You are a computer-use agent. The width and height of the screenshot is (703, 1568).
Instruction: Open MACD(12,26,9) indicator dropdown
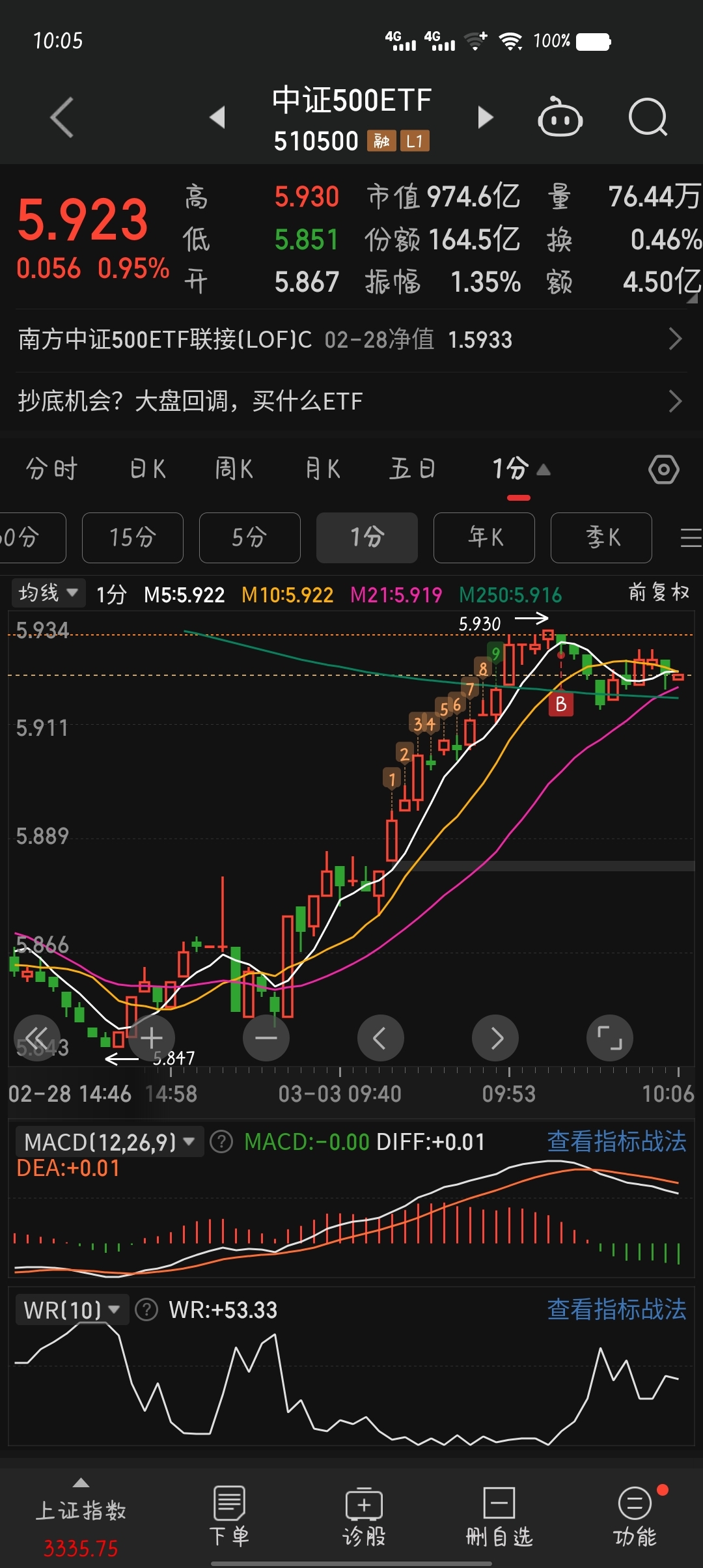pos(109,1141)
